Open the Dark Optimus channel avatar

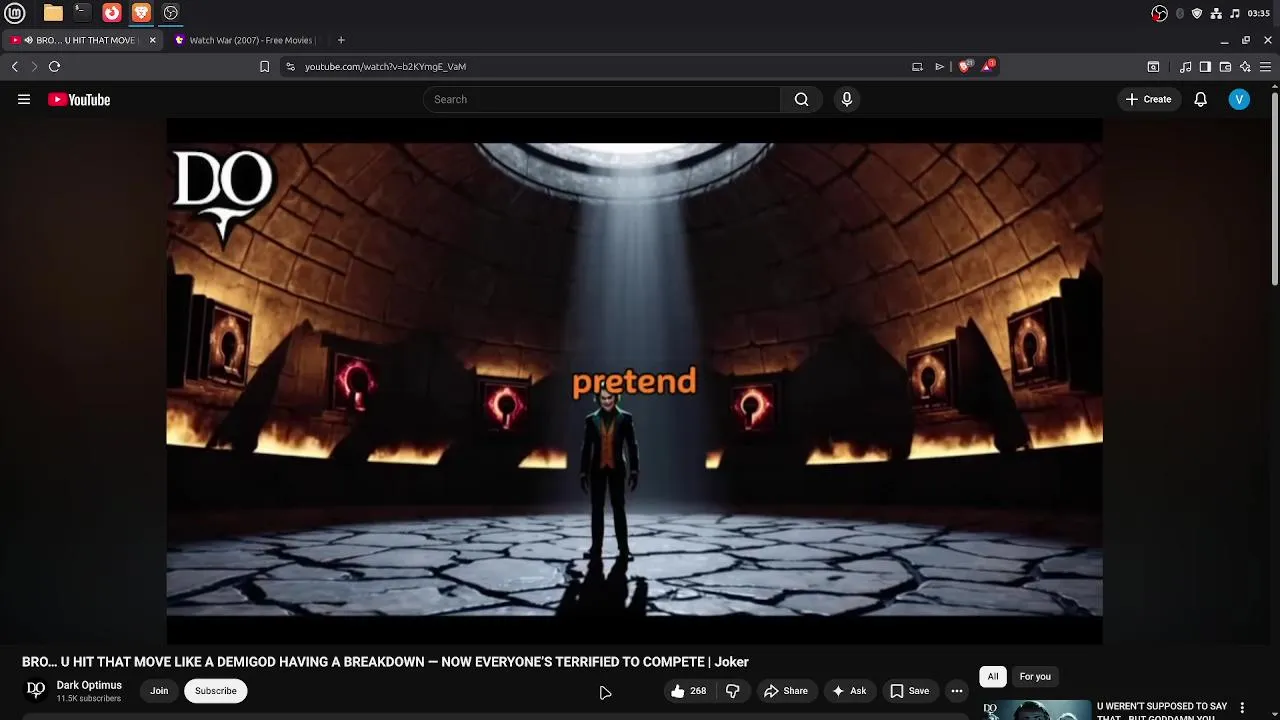coord(36,690)
